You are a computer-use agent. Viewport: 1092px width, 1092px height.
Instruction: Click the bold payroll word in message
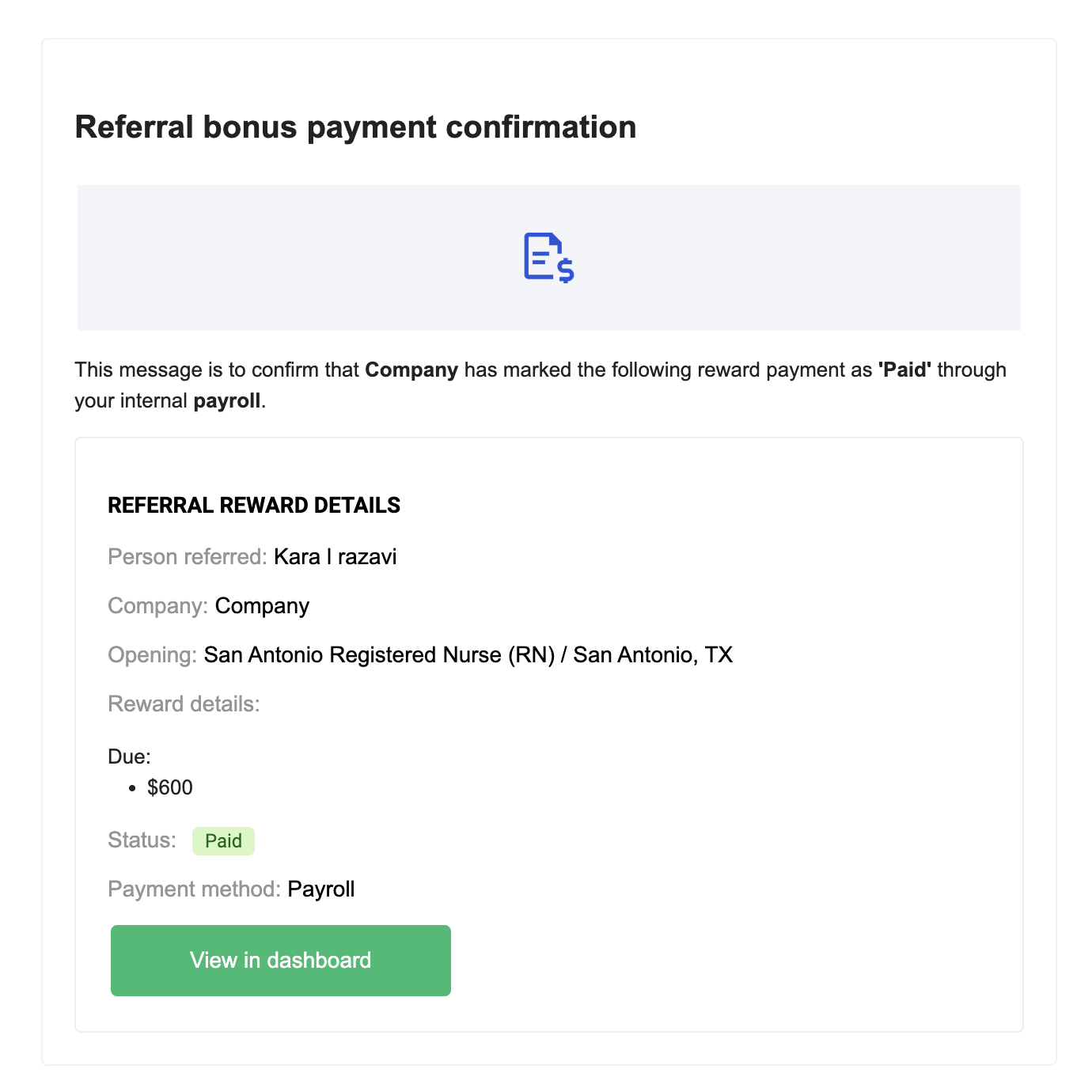(x=227, y=401)
